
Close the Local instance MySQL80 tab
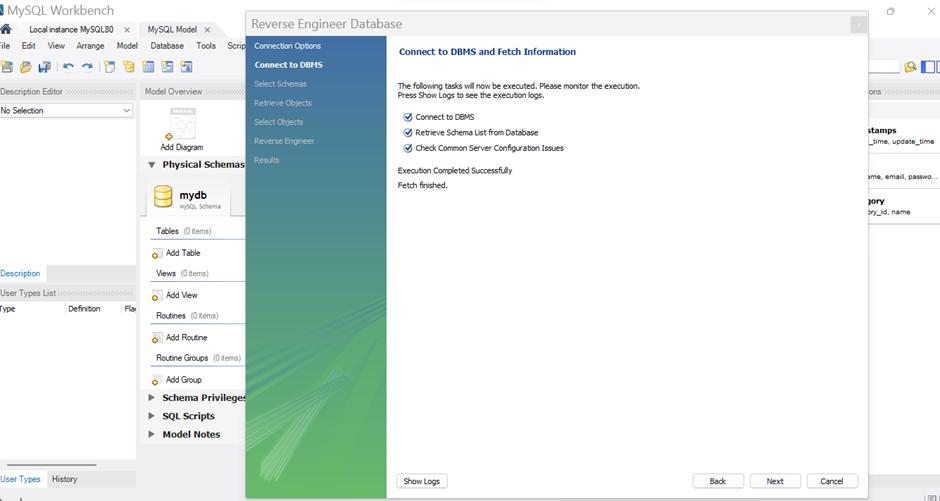tap(126, 29)
